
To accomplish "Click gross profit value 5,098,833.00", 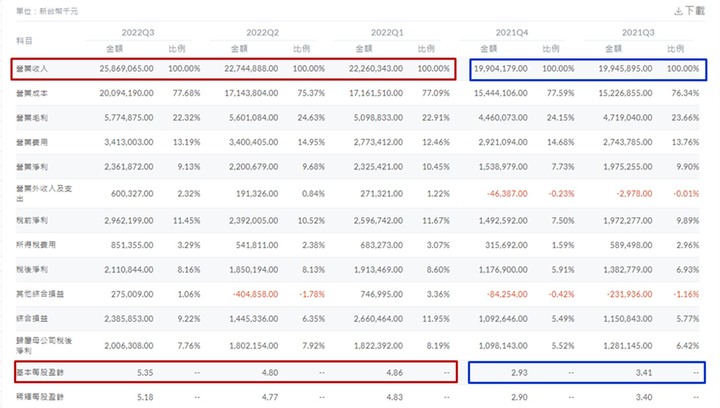I will (x=378, y=117).
